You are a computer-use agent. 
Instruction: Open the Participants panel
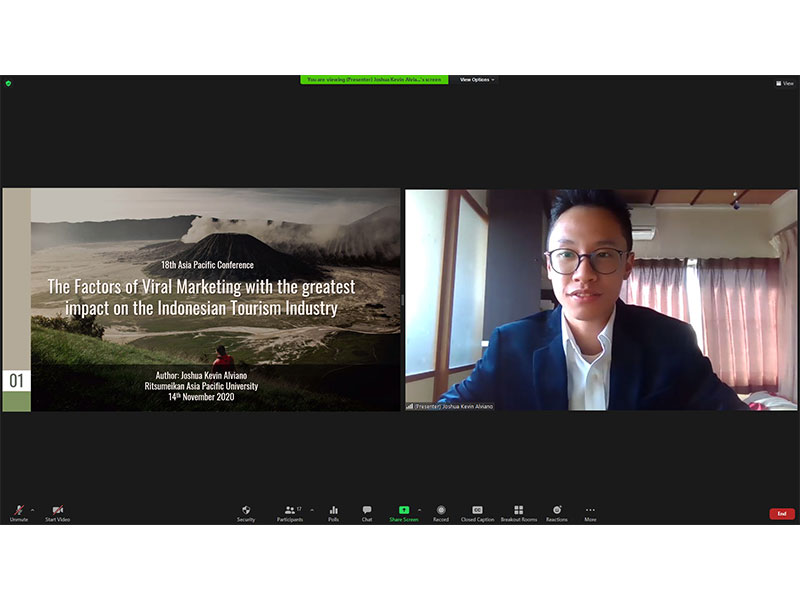point(290,512)
